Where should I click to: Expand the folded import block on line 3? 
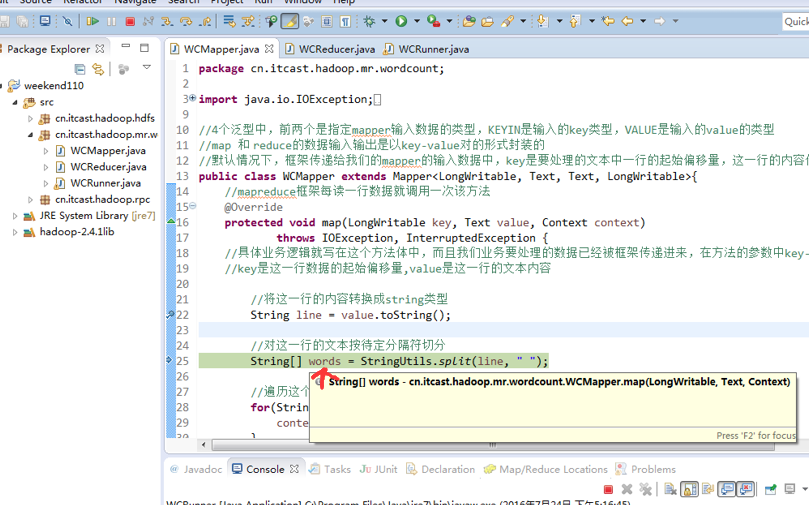[192, 98]
